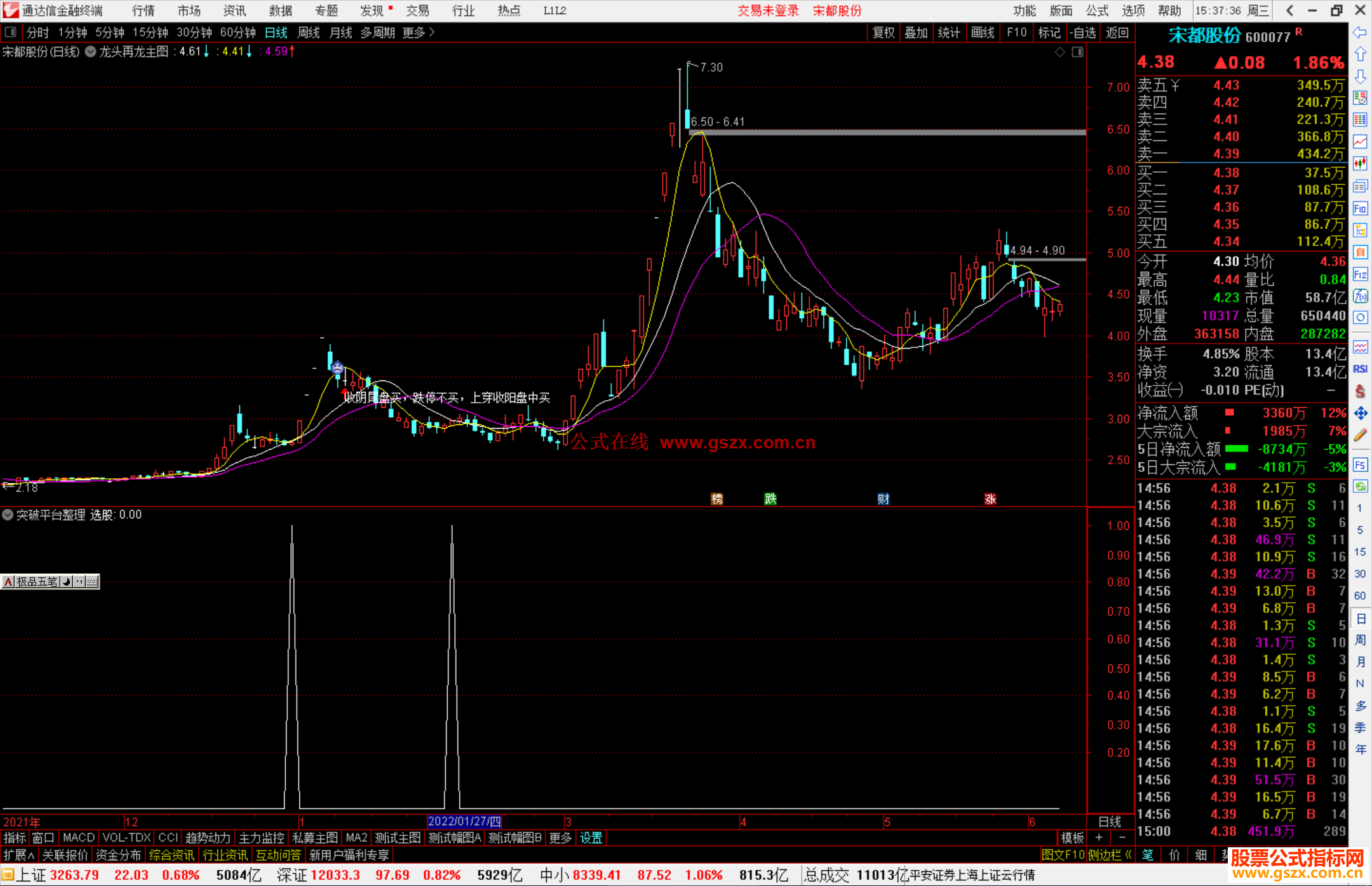The width and height of the screenshot is (1372, 886).
Task: Click the chart layout icon near top-right of chart
Action: (1078, 52)
